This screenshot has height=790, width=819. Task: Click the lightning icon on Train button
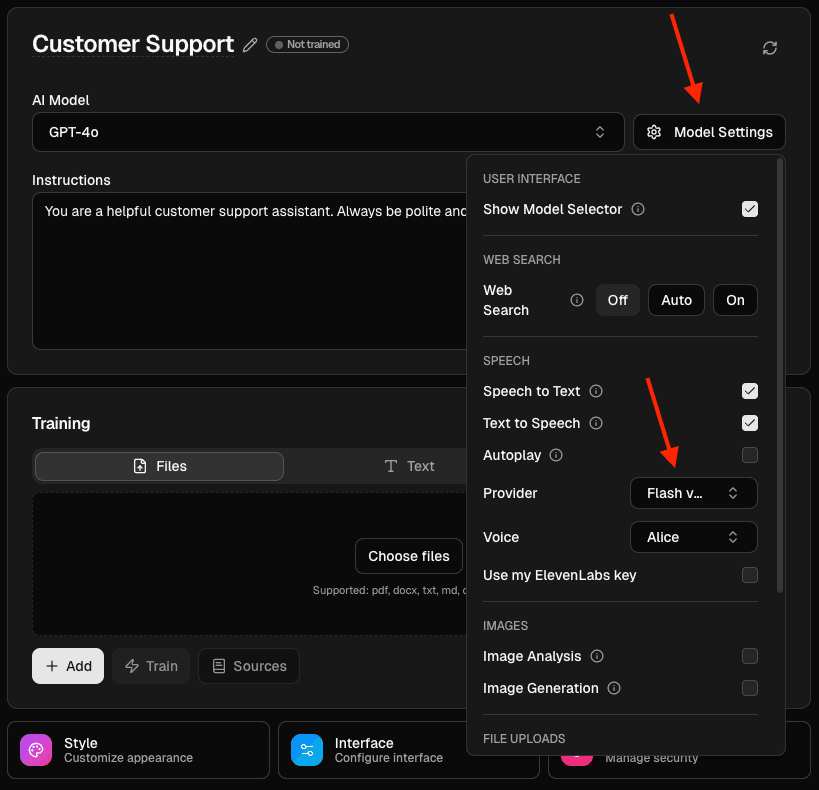(134, 666)
